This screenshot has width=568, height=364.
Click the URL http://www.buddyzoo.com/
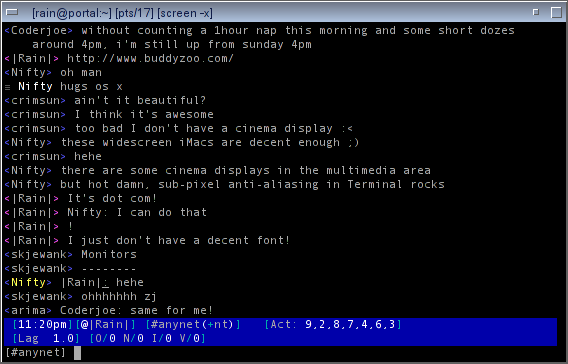coord(150,58)
